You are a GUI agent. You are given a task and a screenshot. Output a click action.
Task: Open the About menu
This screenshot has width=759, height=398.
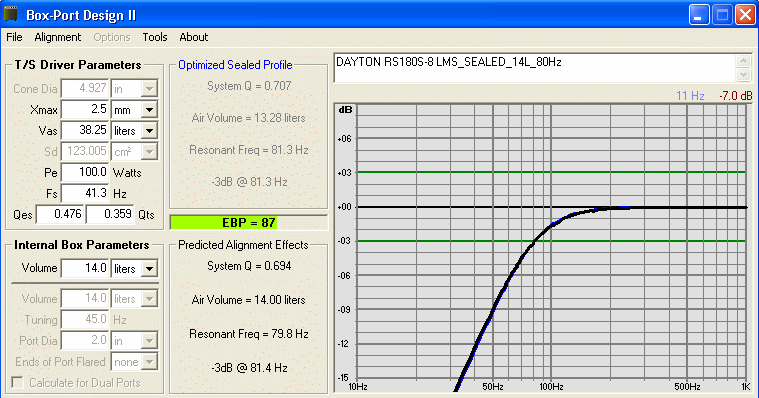click(194, 37)
